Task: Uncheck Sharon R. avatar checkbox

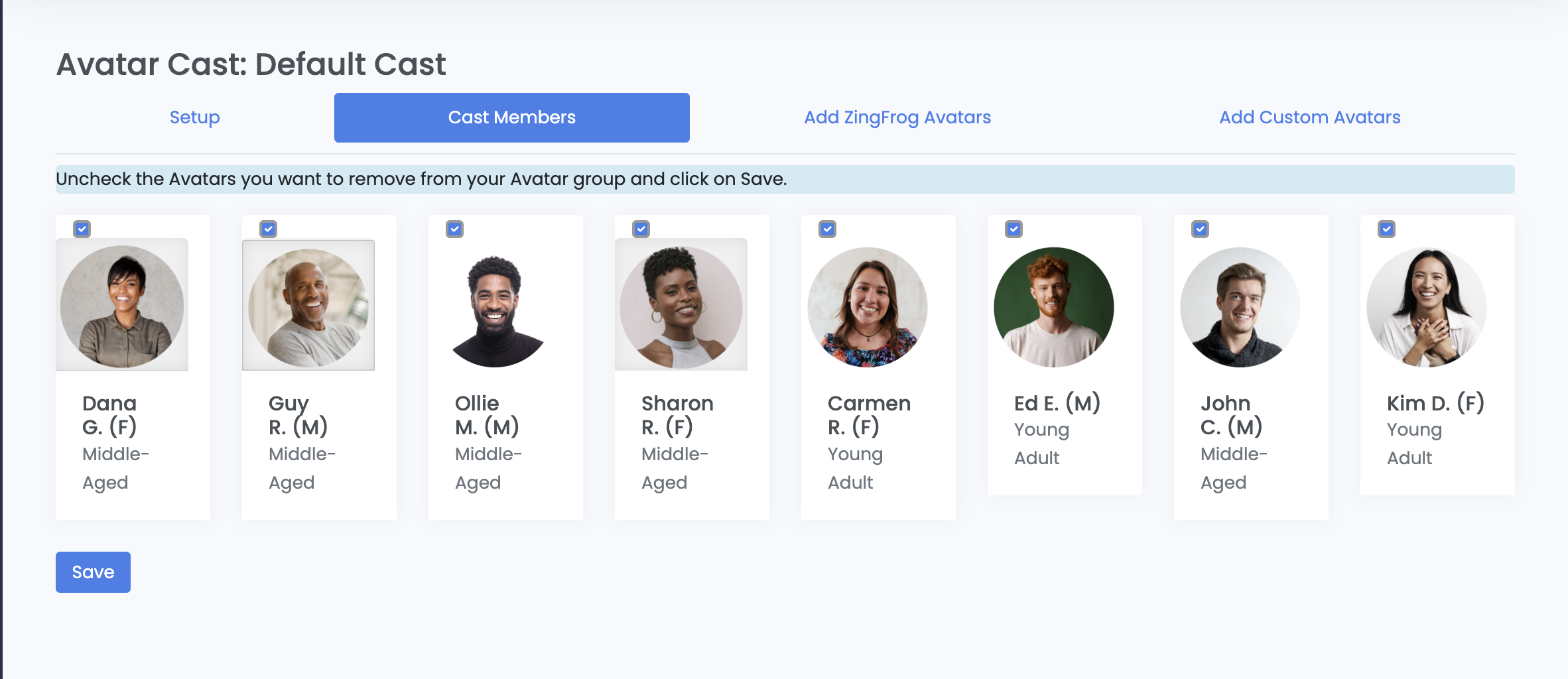Action: (x=641, y=229)
